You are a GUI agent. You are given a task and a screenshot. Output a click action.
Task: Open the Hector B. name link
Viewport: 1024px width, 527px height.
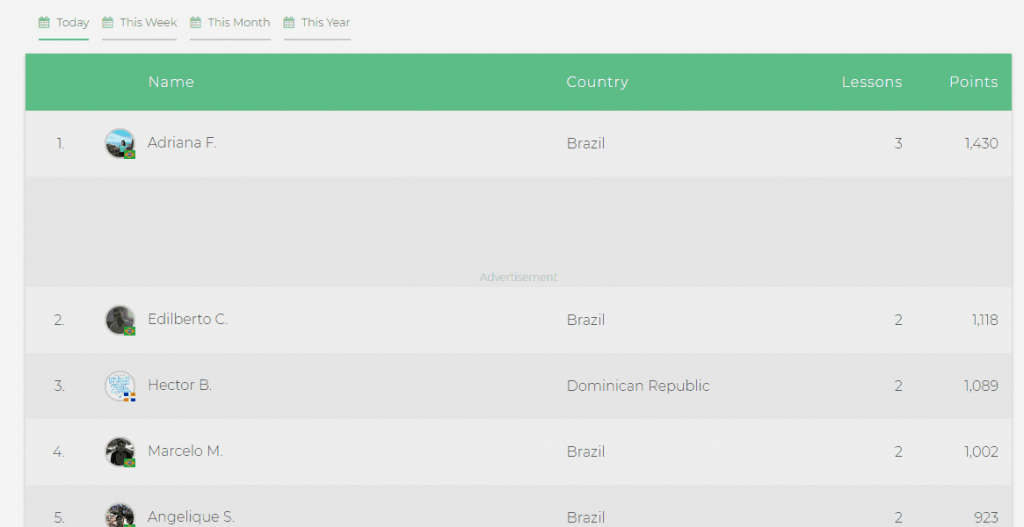(180, 385)
